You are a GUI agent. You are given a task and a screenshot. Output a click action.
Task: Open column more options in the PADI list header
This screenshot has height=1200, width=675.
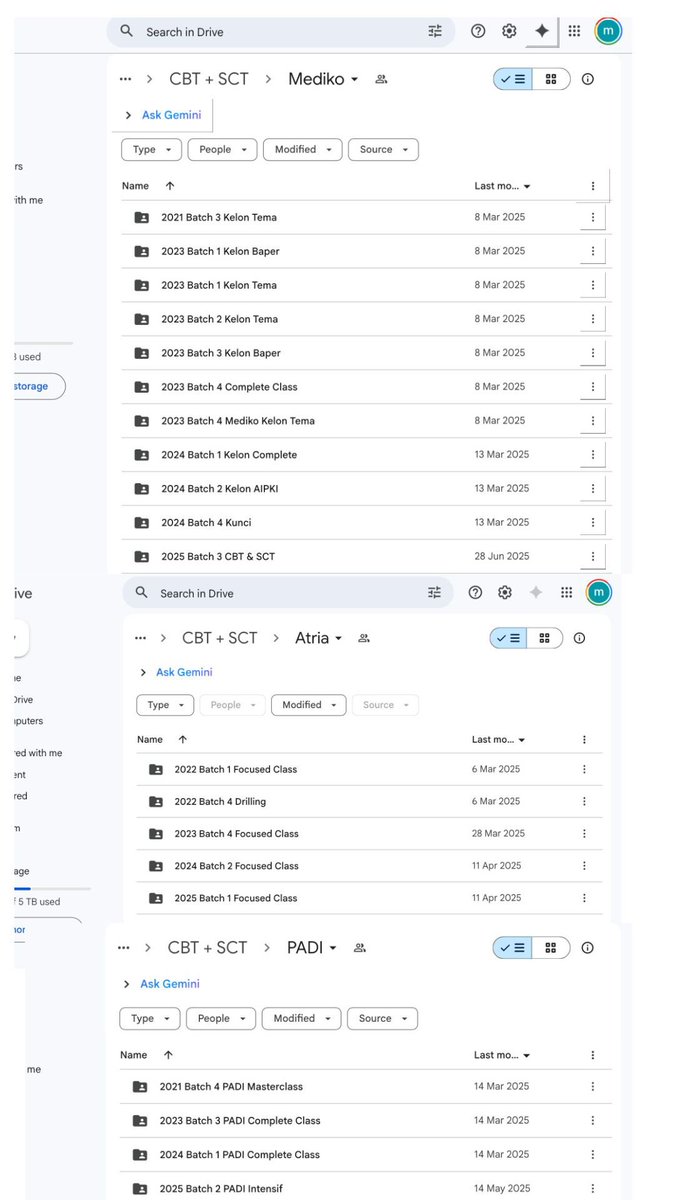point(593,1055)
